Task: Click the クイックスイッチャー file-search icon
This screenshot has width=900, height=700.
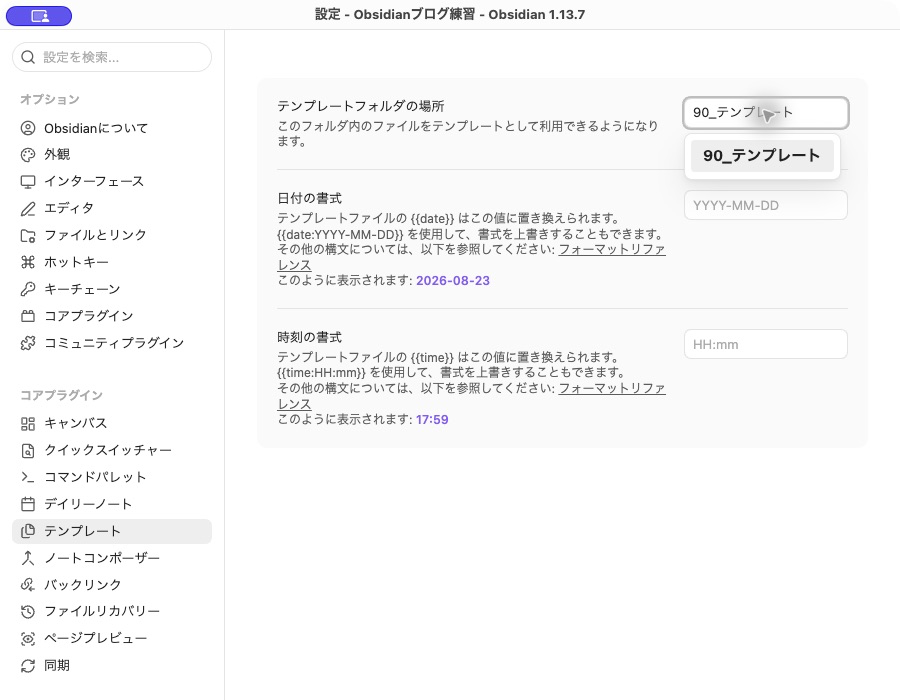Action: 28,450
